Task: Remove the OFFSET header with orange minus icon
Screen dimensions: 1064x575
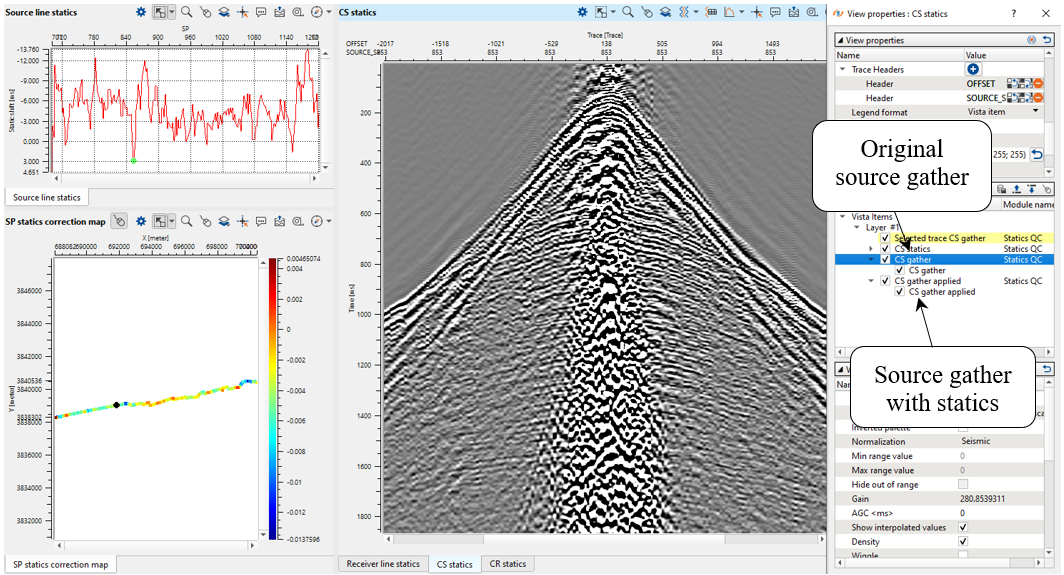Action: click(x=1038, y=84)
